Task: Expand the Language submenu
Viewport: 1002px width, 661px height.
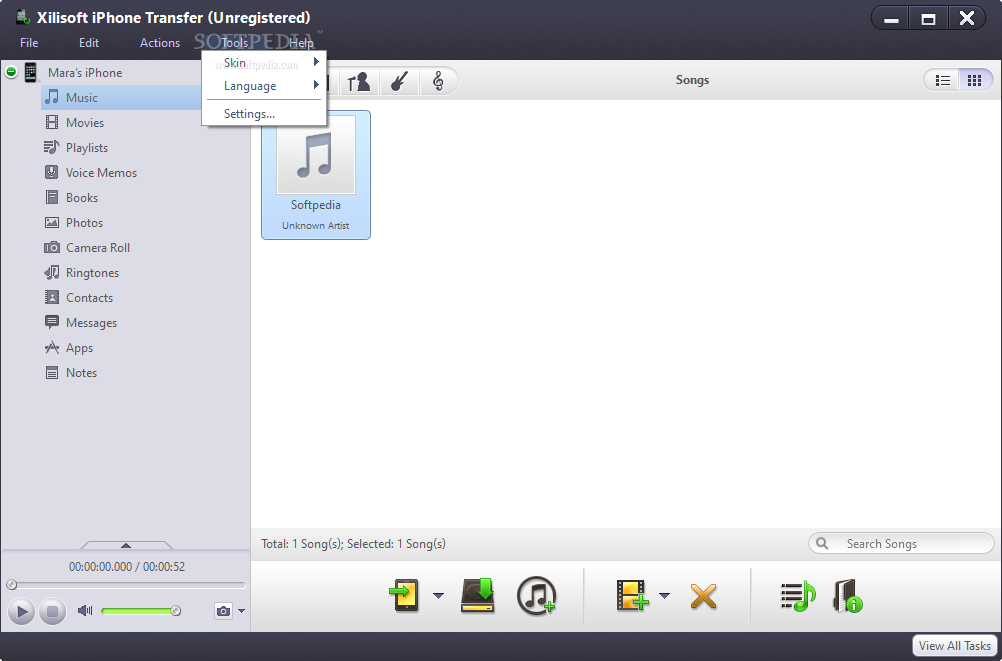Action: (x=264, y=86)
